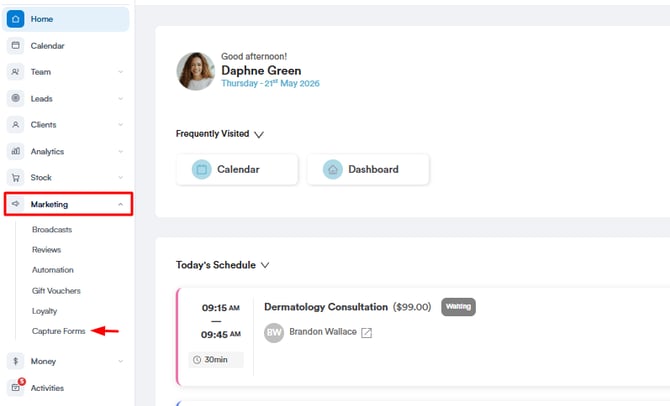Select the Team people icon
Viewport: 670px width, 406px height.
click(x=15, y=72)
